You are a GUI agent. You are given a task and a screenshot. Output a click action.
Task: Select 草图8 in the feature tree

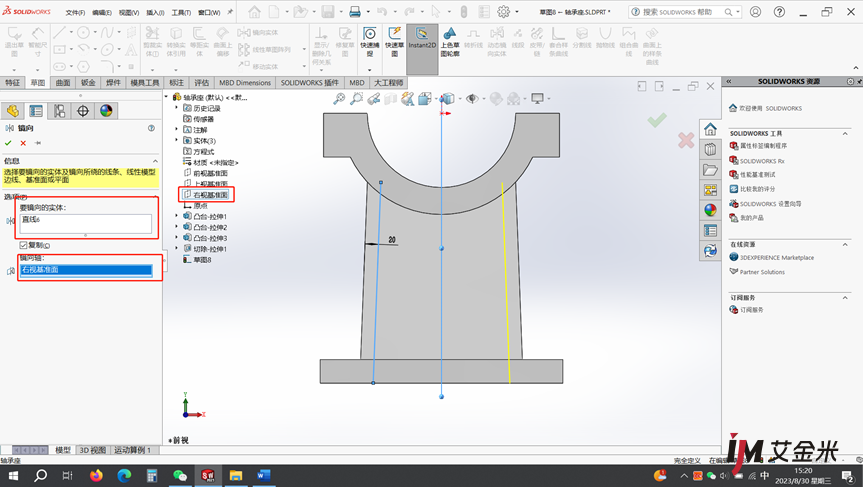pyautogui.click(x=202, y=260)
